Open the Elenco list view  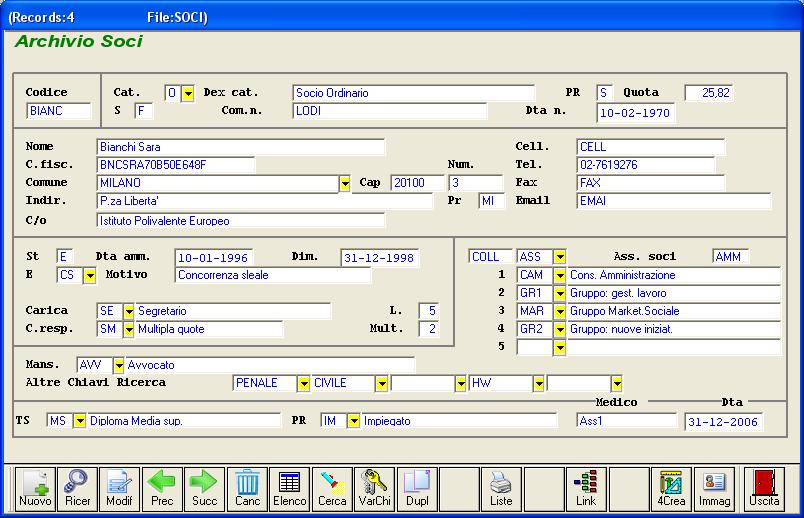pos(289,488)
